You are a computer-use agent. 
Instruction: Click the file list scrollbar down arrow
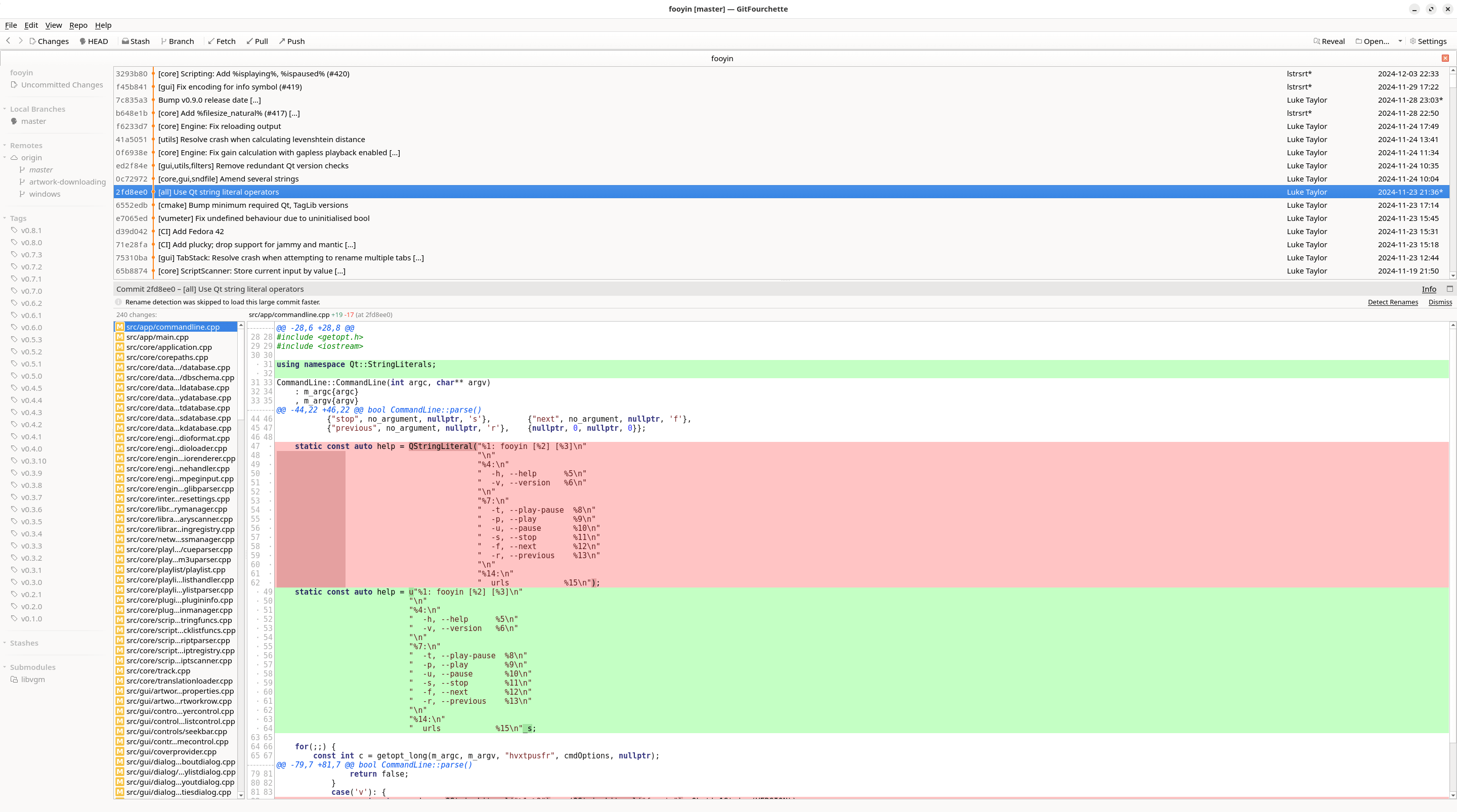point(241,794)
